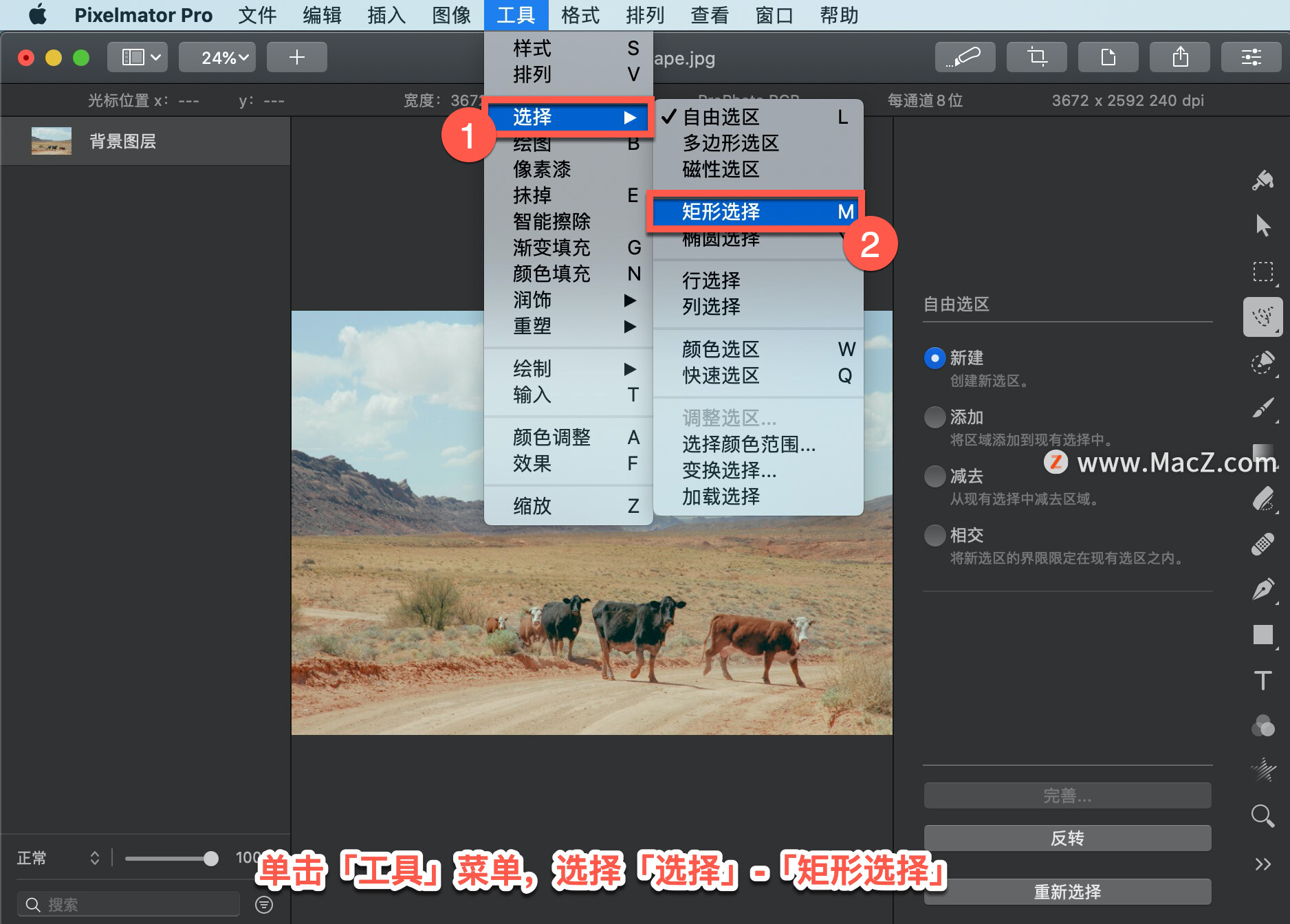Choose 加载选择 menu item
The width and height of the screenshot is (1290, 924).
click(758, 496)
